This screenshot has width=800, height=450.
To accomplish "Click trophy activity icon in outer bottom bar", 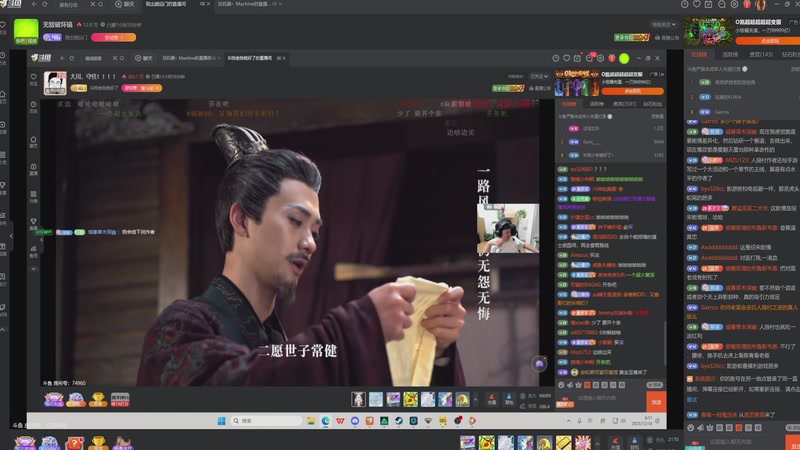I will pos(98,443).
